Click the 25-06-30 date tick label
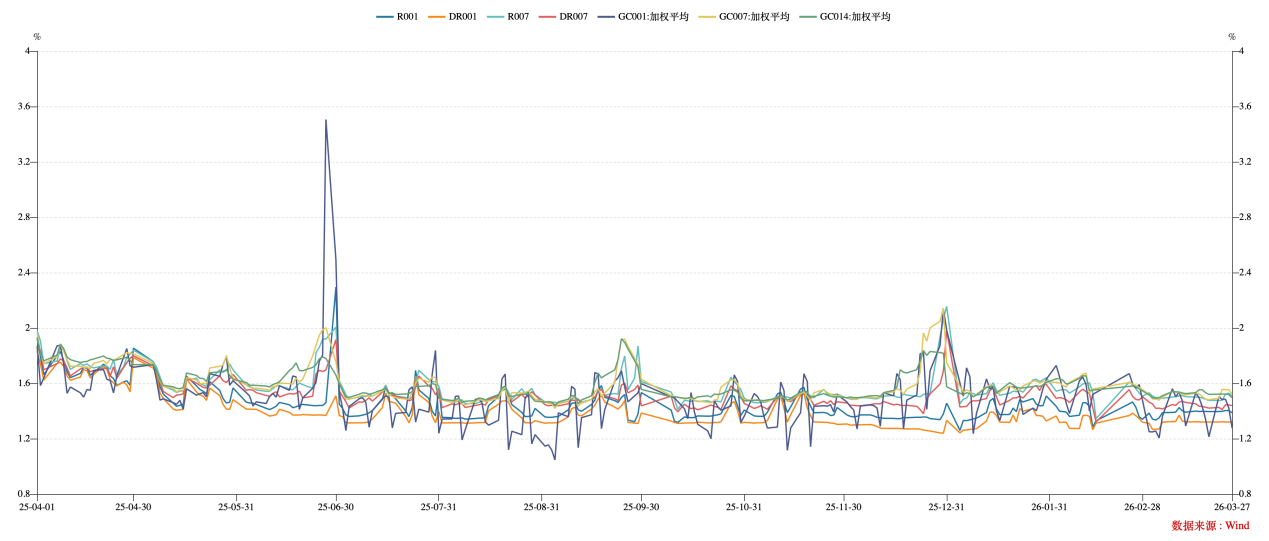Screen dimensions: 1269x541 click(335, 507)
